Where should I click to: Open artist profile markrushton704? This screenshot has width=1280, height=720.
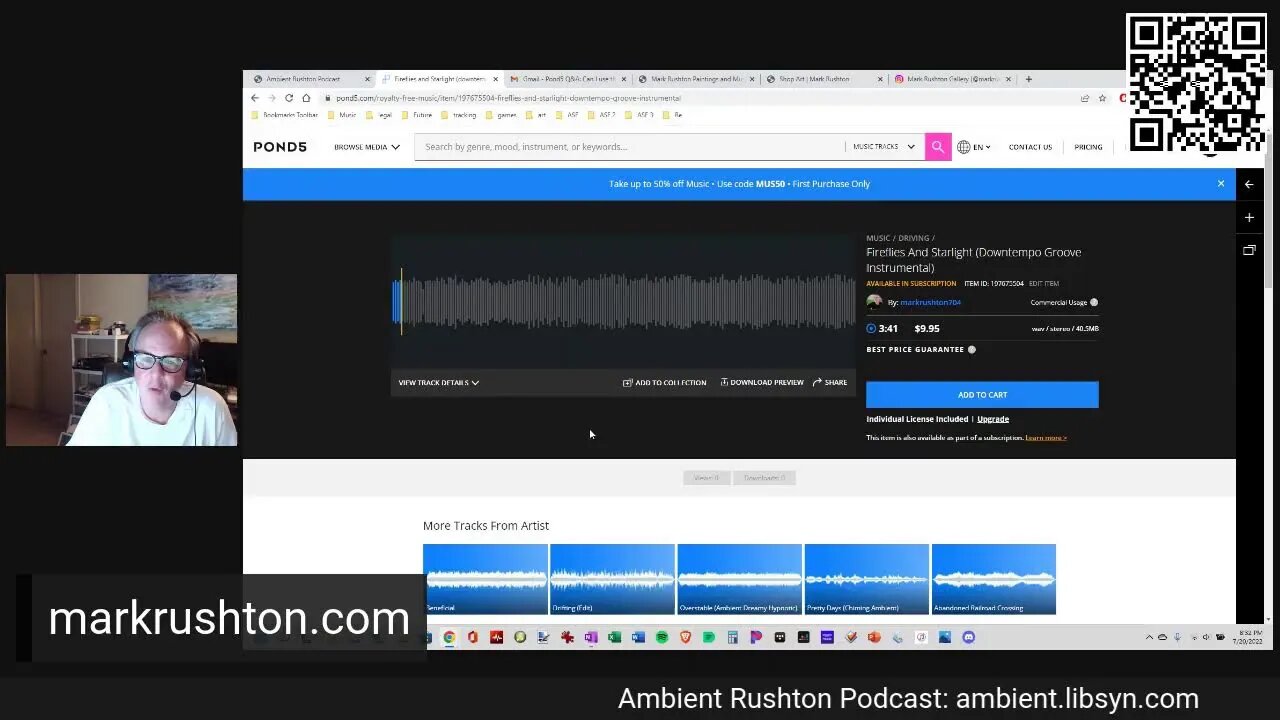coord(930,302)
